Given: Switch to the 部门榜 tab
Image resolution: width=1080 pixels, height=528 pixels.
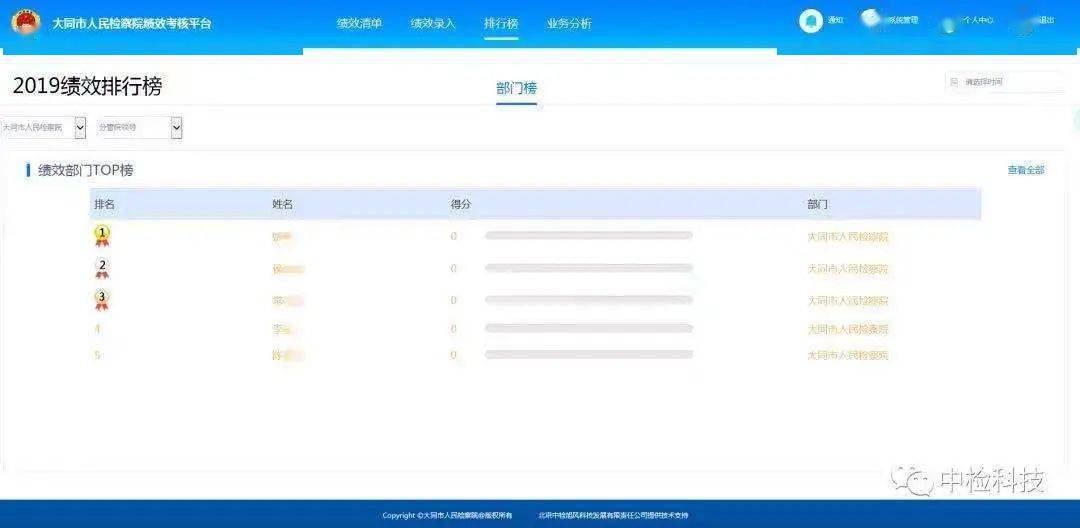Looking at the screenshot, I should [x=516, y=88].
